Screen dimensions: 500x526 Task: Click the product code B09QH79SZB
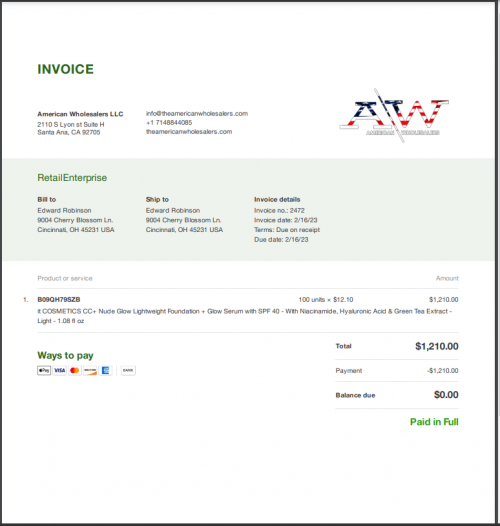tap(59, 300)
